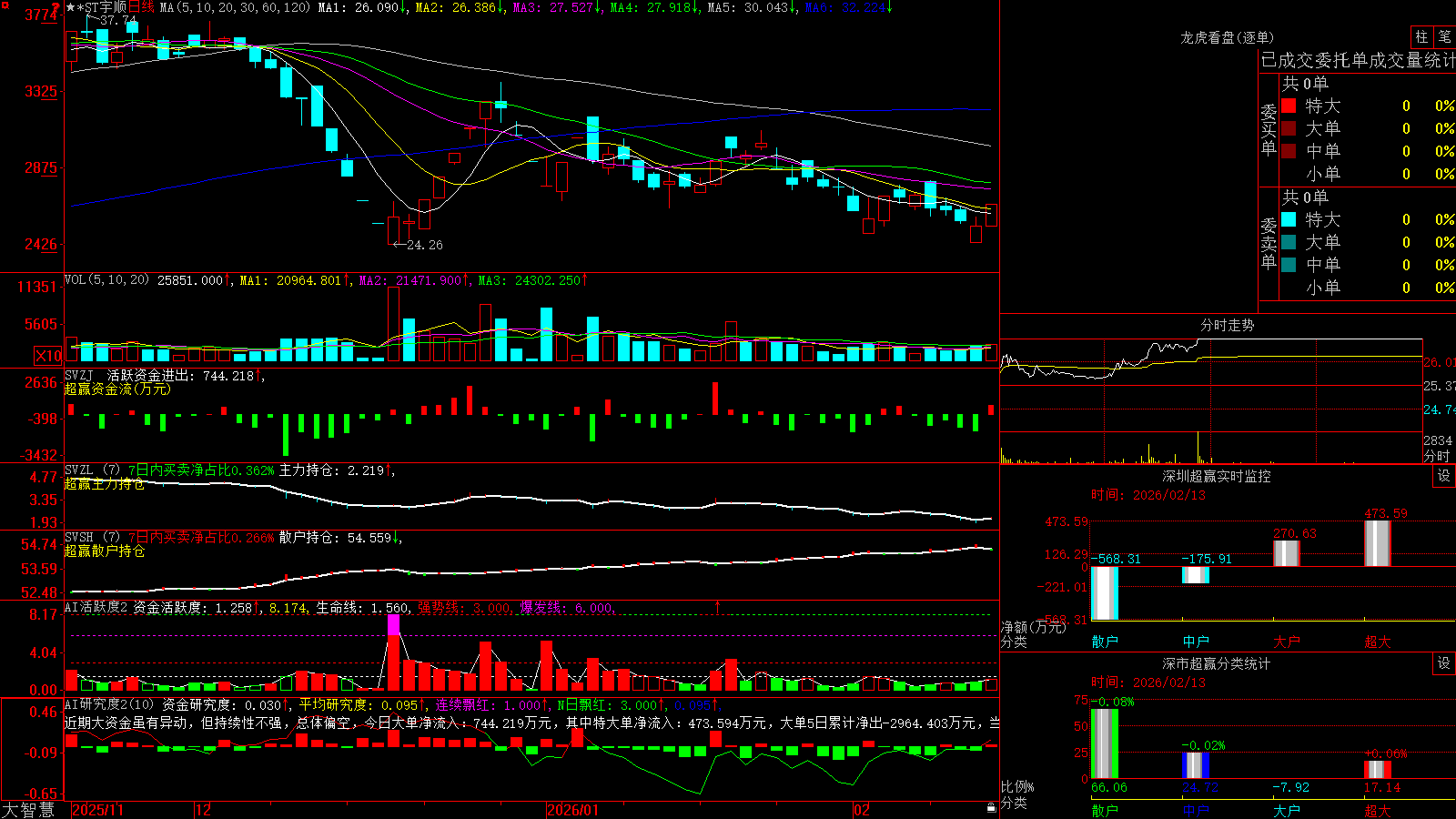Image resolution: width=1456 pixels, height=819 pixels.
Task: Click the 分时走势 panel title
Action: [1227, 325]
